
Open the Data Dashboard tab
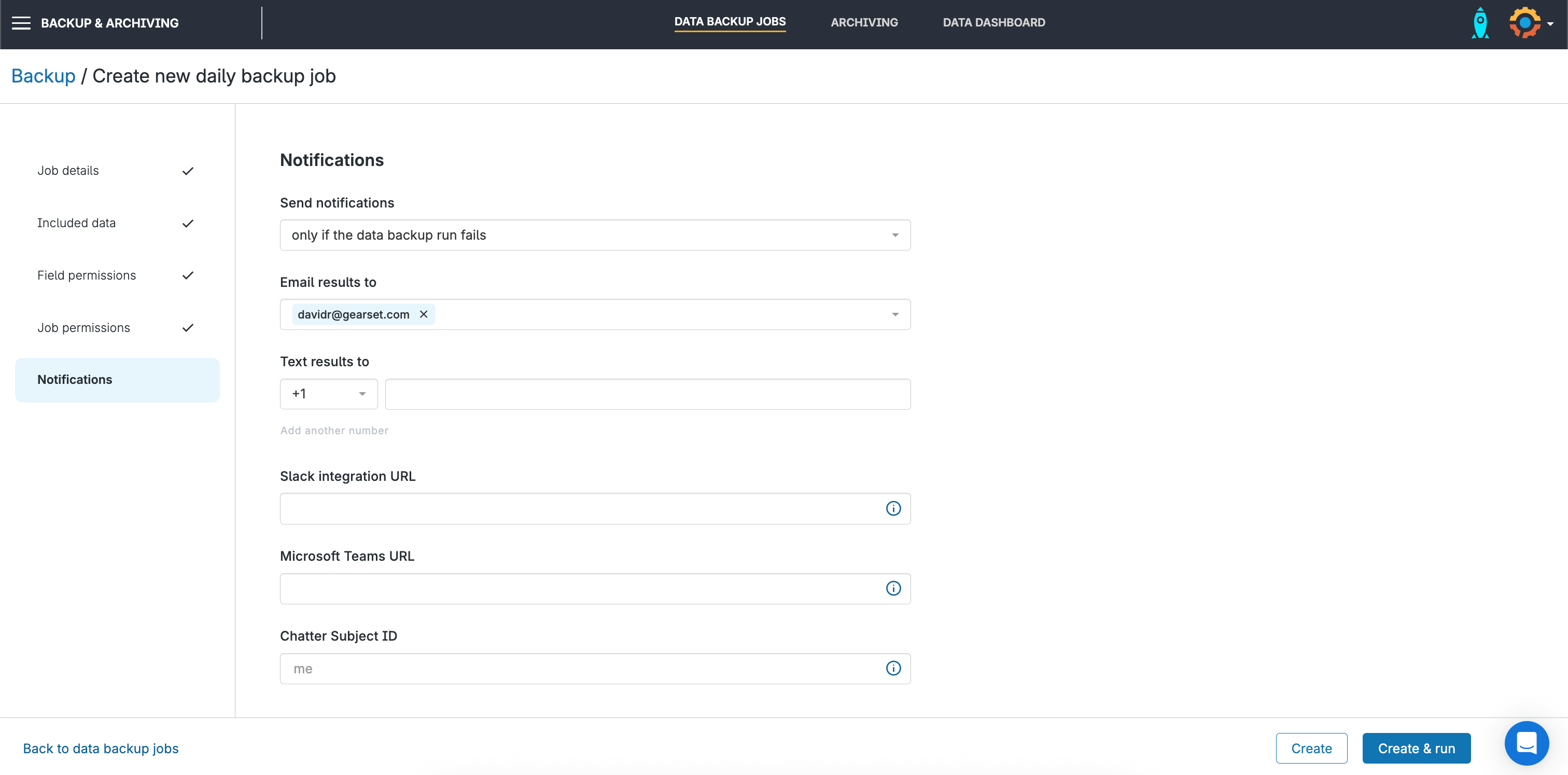coord(993,22)
